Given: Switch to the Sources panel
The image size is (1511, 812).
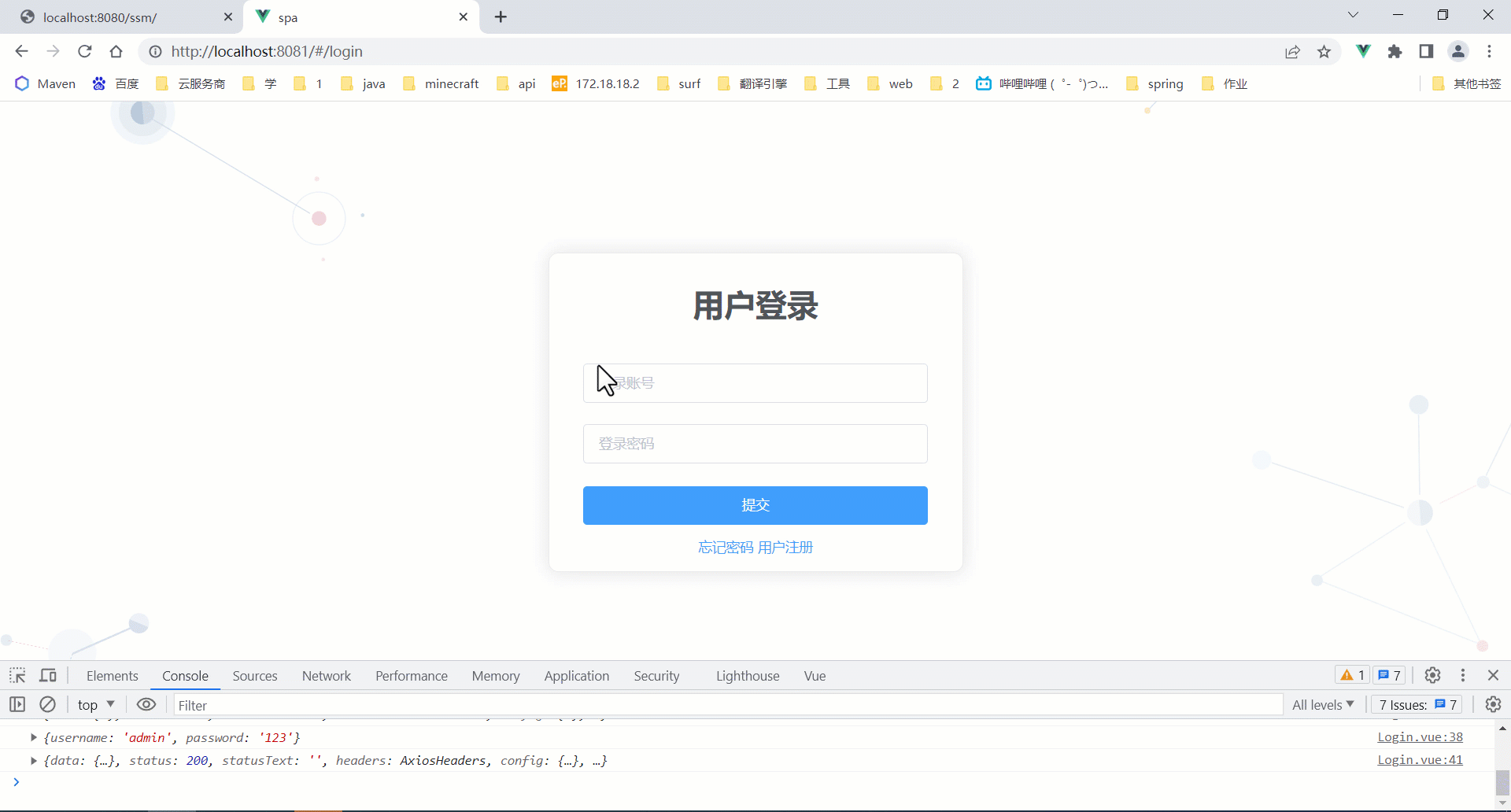Looking at the screenshot, I should coord(255,676).
